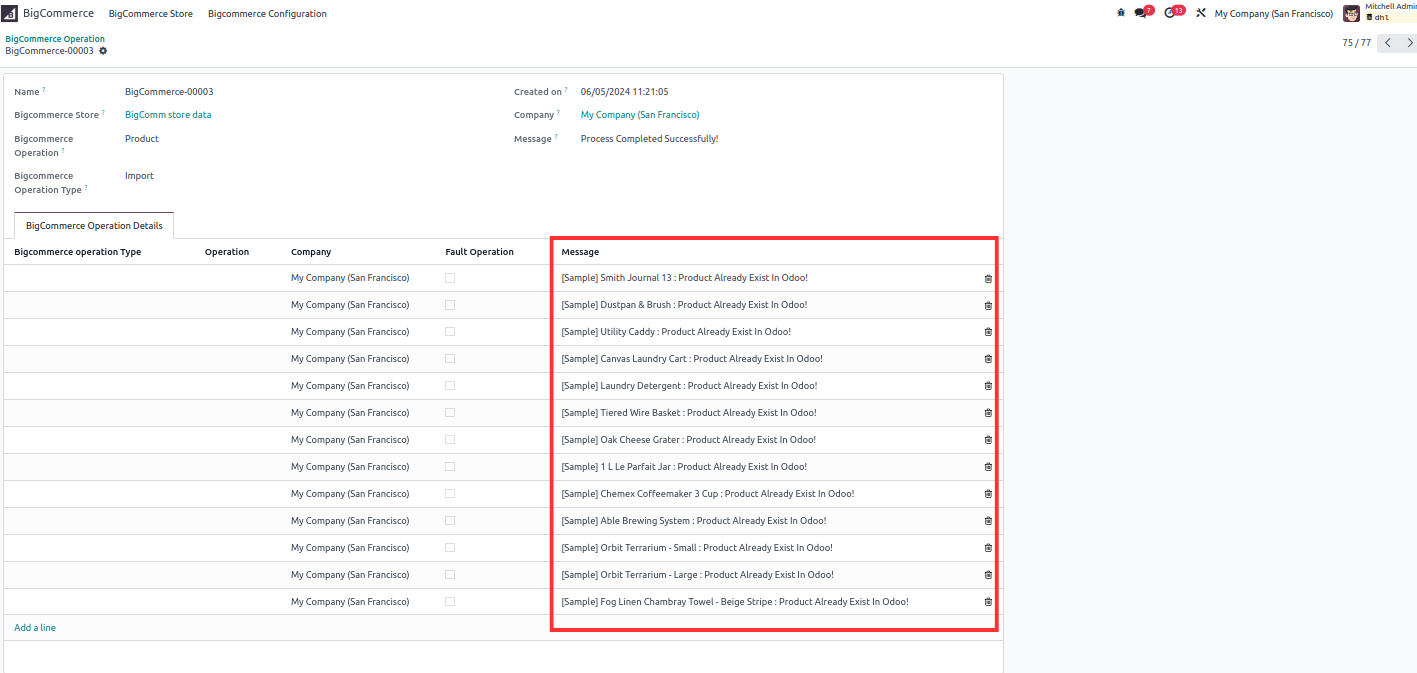Open the form's Company field link
Viewport: 1417px width, 673px height.
pos(640,115)
